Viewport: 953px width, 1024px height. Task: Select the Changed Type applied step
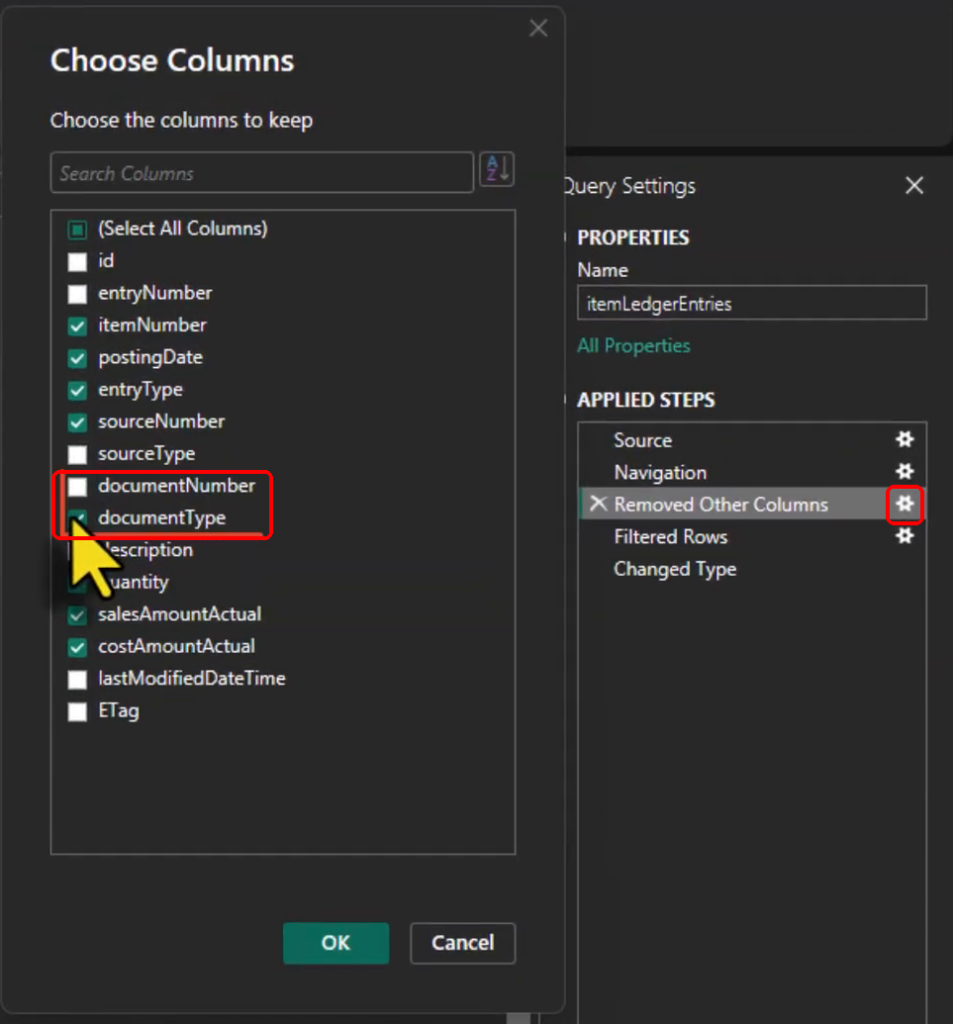pyautogui.click(x=675, y=569)
